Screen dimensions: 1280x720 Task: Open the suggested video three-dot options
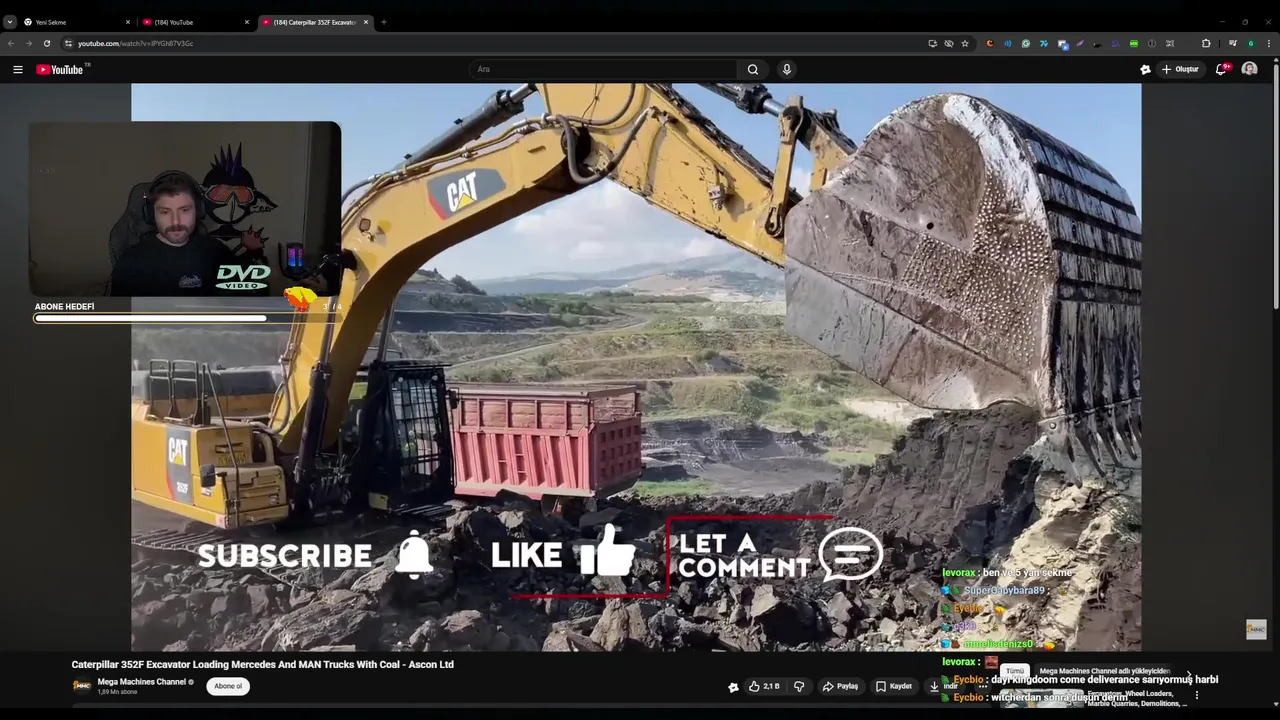1197,695
